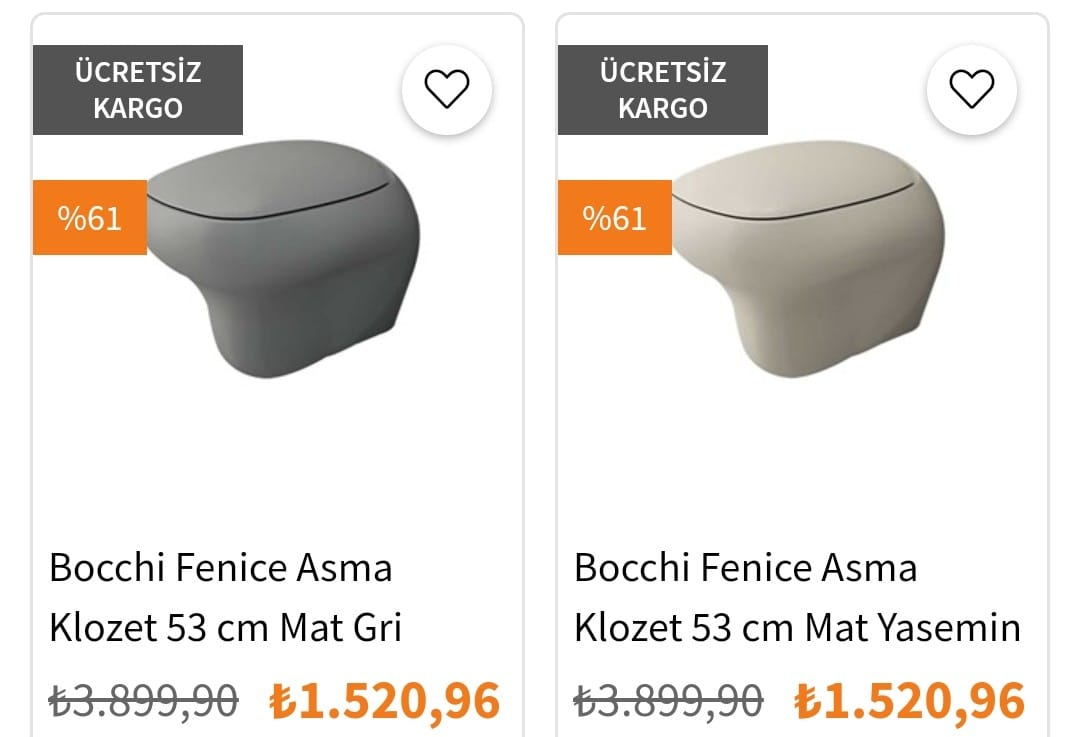Screen dimensions: 1080x737
Task: Click the crossed-out ₺3.899,90 price on Mat Gri
Action: [x=144, y=699]
